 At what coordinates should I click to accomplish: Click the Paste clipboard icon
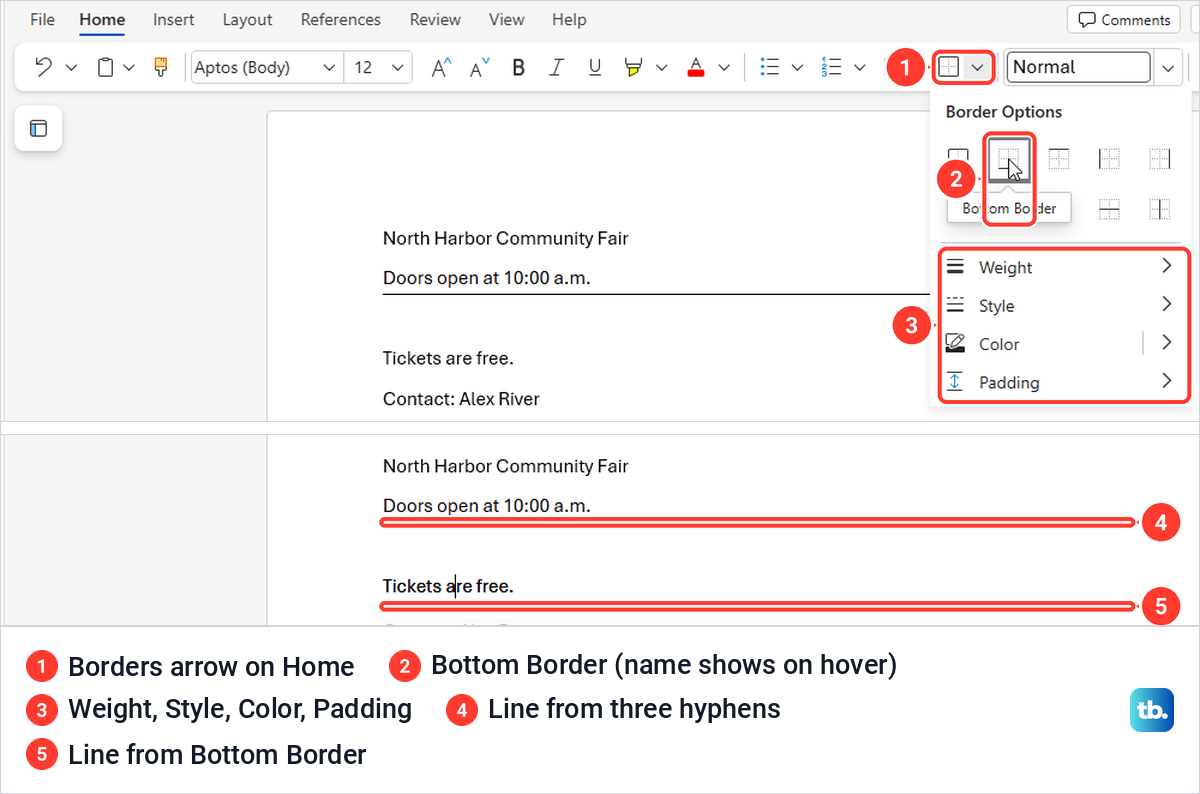(105, 67)
